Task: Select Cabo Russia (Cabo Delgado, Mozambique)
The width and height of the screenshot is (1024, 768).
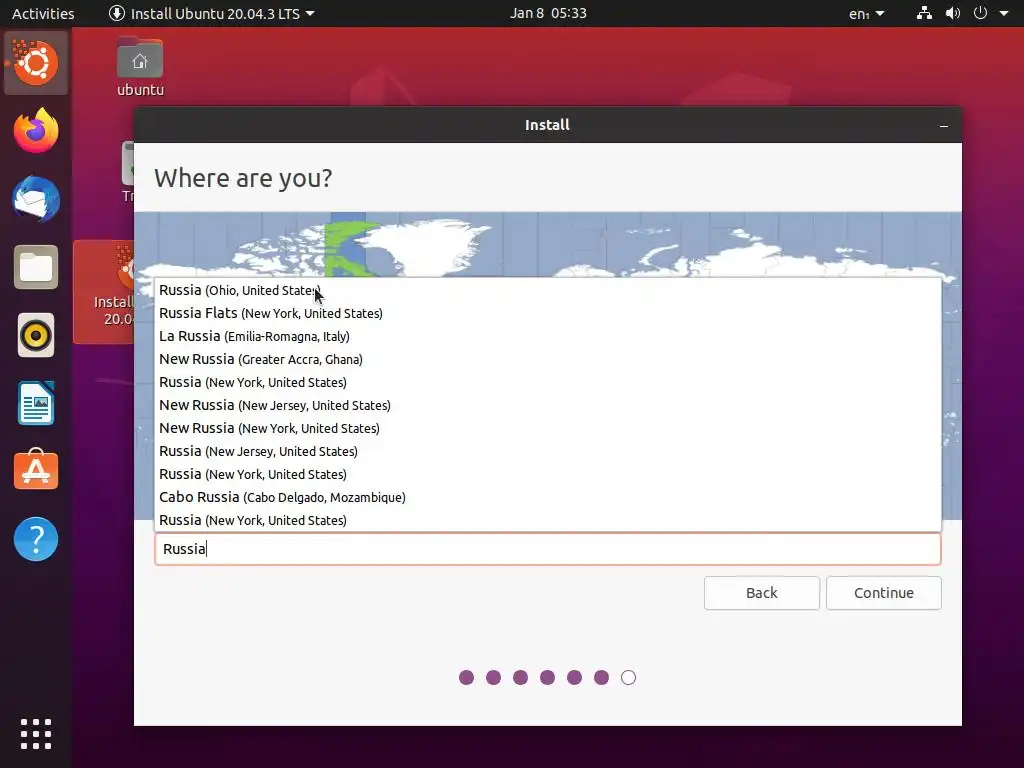Action: tap(548, 497)
